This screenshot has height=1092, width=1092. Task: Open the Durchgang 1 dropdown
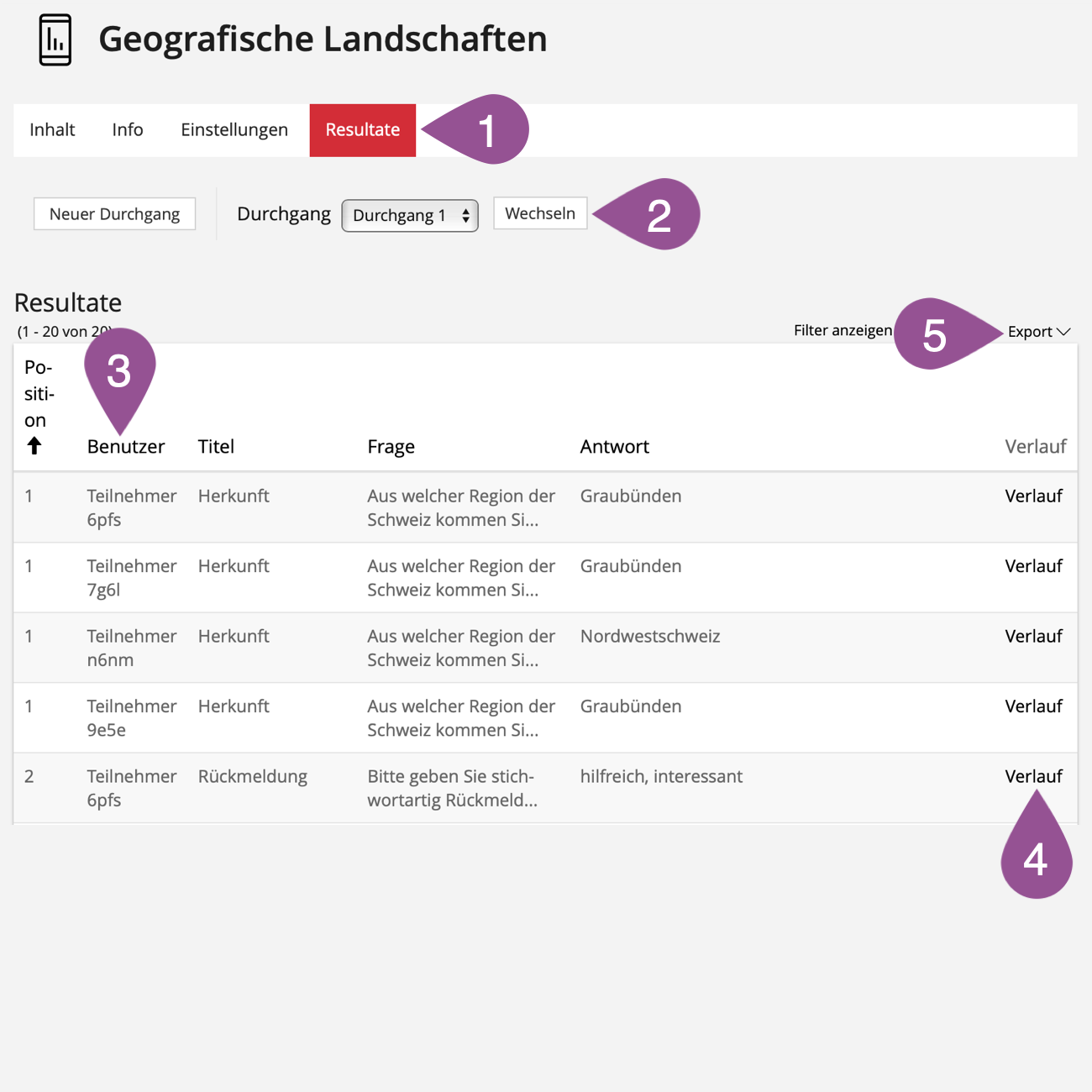pos(410,216)
